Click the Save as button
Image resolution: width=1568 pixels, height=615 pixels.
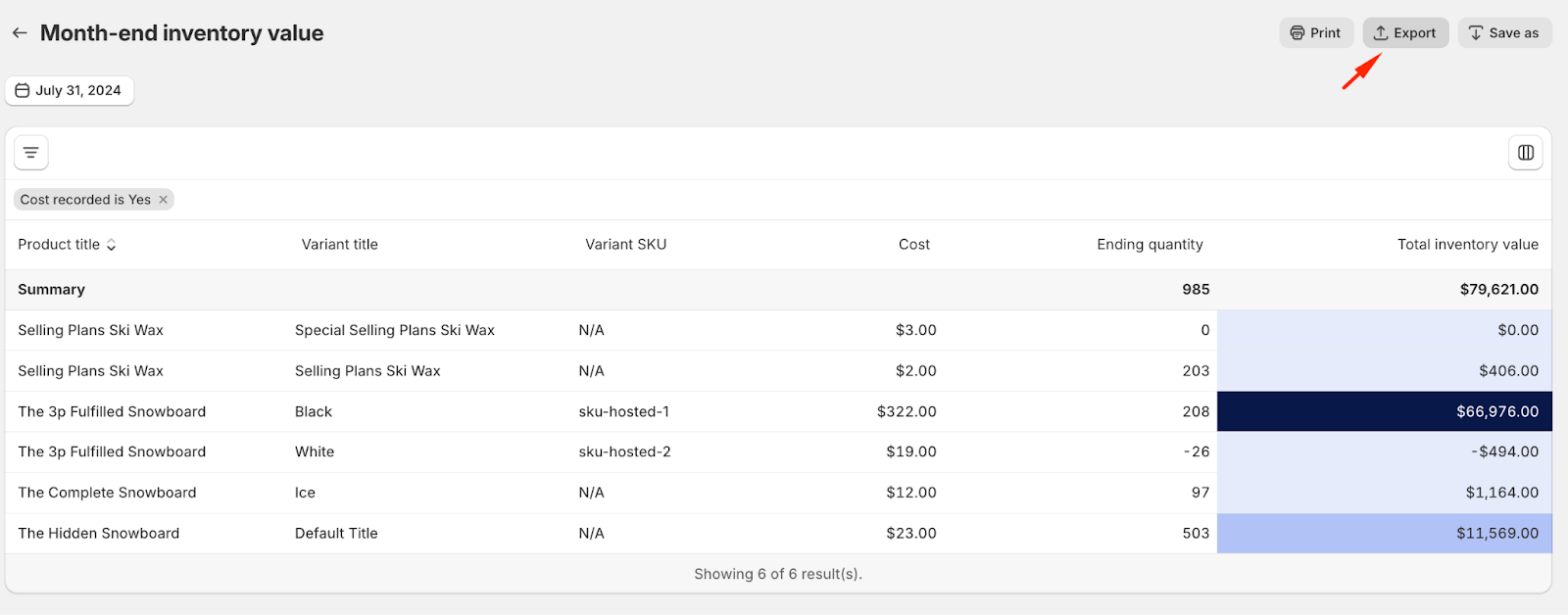[1503, 33]
